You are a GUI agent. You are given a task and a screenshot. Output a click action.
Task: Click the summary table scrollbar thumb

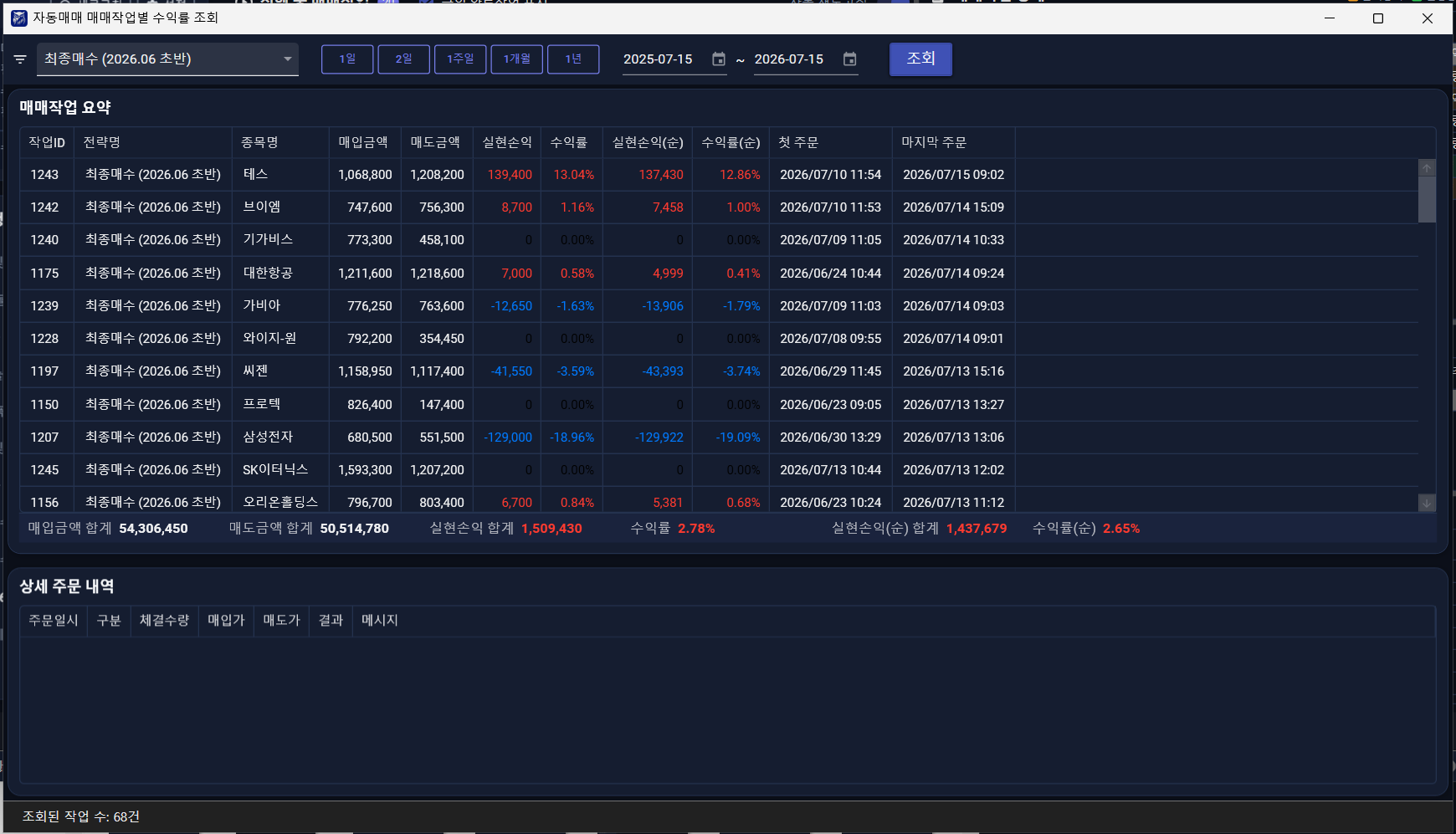[1427, 199]
